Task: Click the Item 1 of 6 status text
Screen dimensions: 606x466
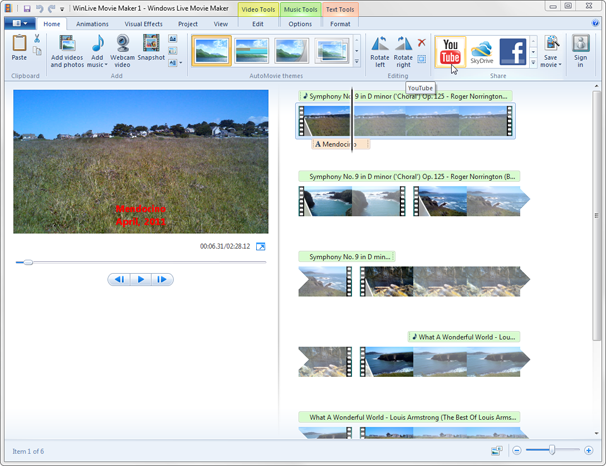Action: tap(28, 451)
